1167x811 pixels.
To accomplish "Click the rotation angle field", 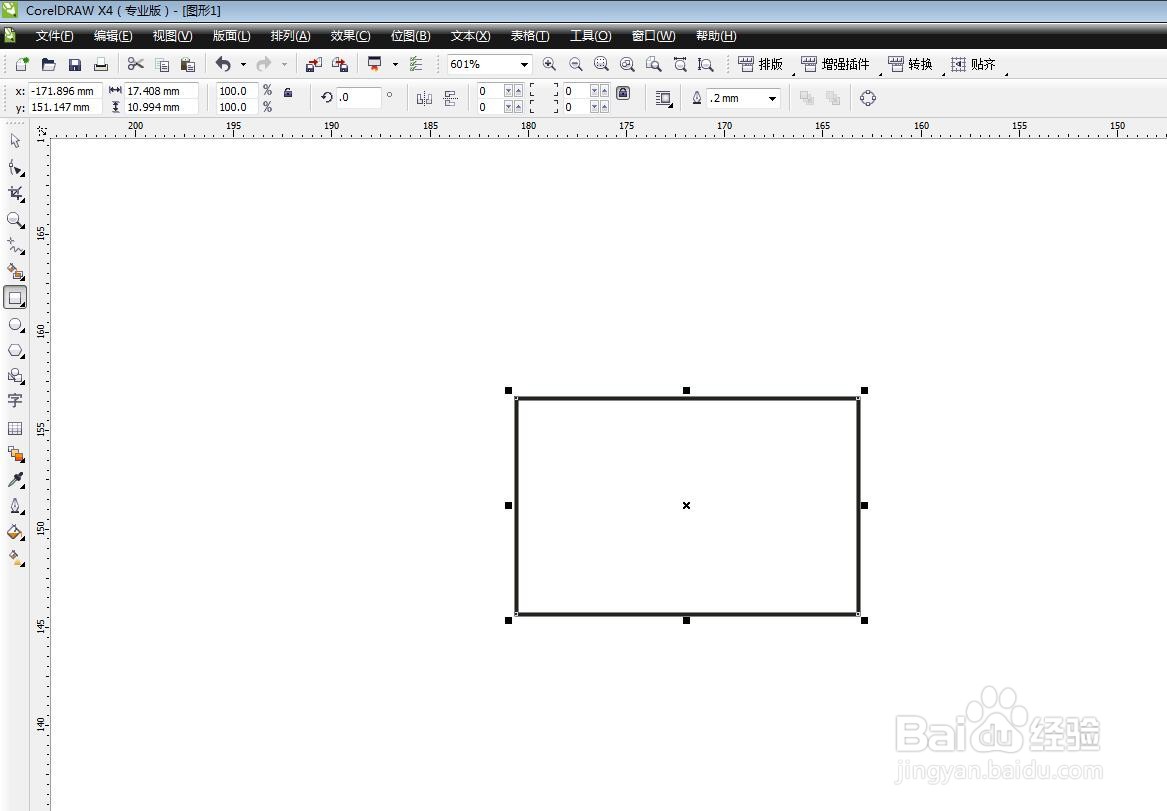I will (359, 97).
